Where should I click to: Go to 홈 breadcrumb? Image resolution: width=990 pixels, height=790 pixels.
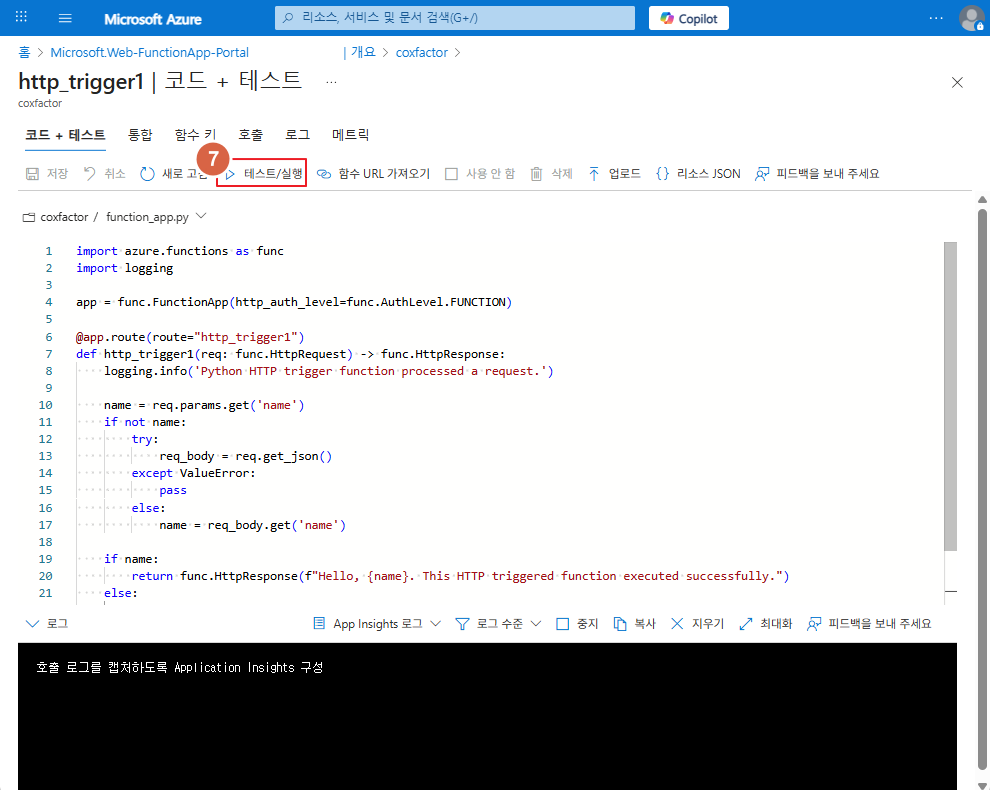click(24, 52)
